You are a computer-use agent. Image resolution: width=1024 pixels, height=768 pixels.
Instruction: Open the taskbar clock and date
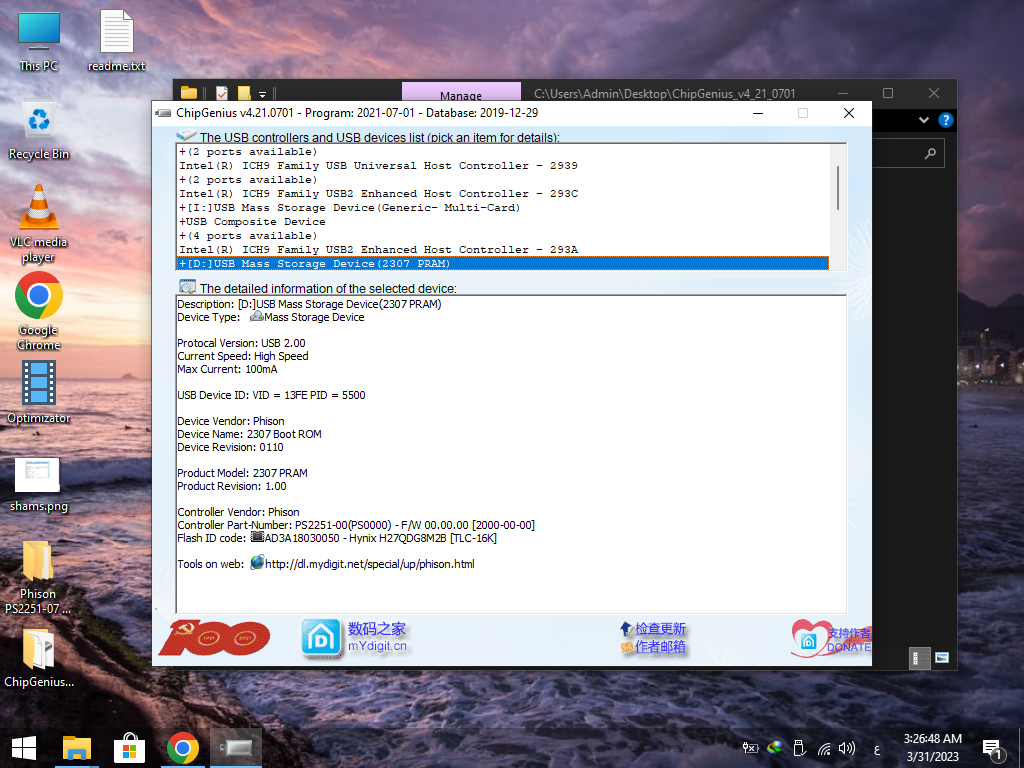coord(933,748)
